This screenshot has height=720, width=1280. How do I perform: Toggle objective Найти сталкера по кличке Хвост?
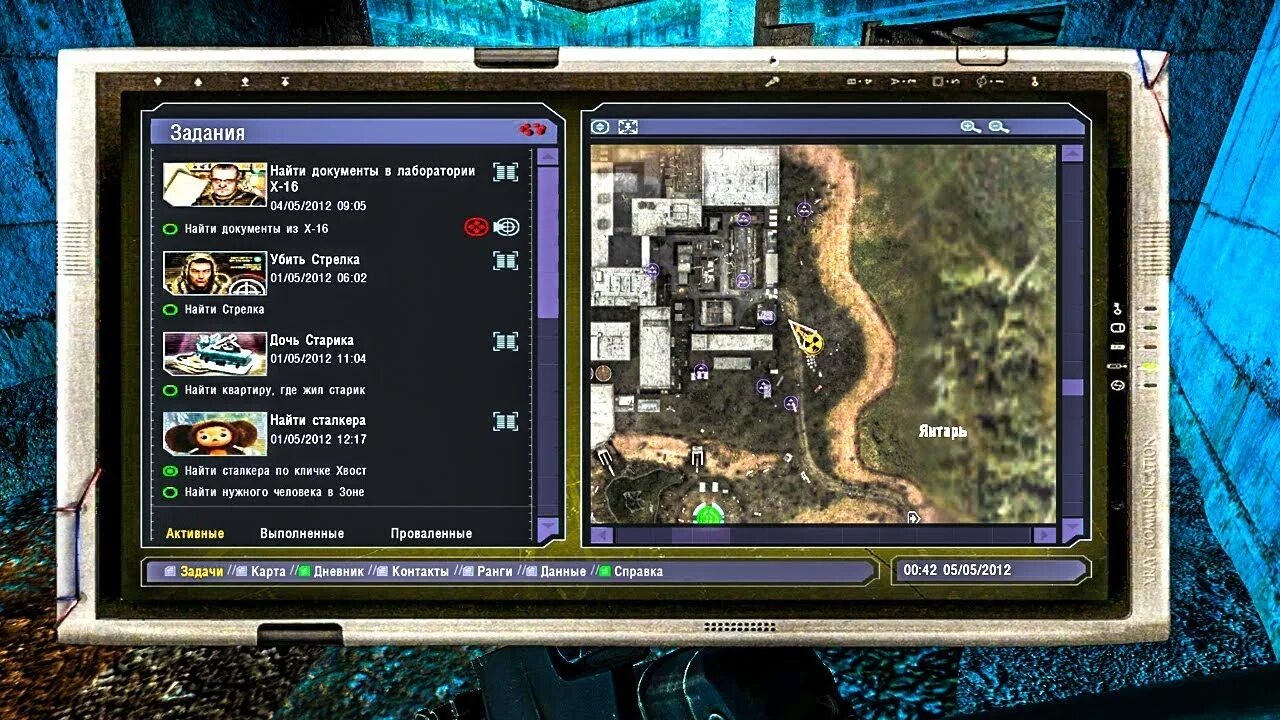coord(170,471)
